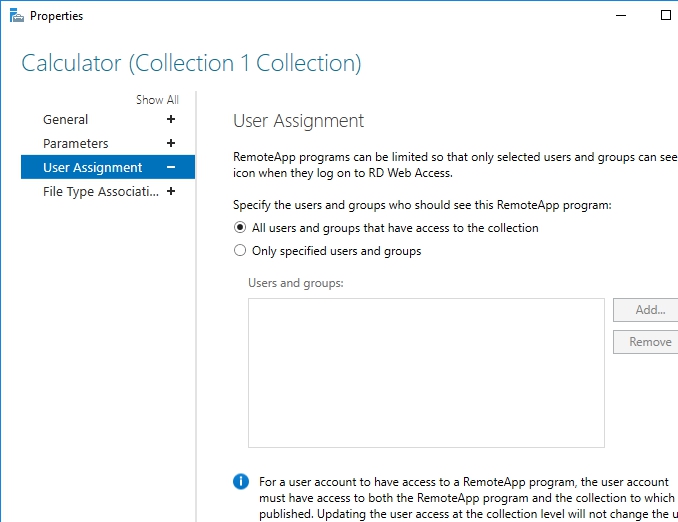The image size is (678, 522).
Task: Click inside the Users and groups list box
Action: tap(426, 372)
